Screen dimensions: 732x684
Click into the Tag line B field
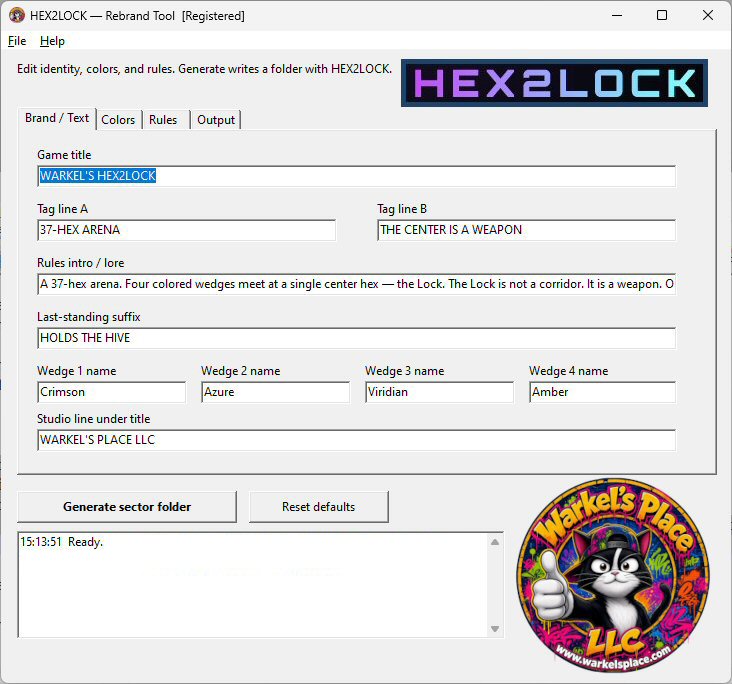(526, 230)
